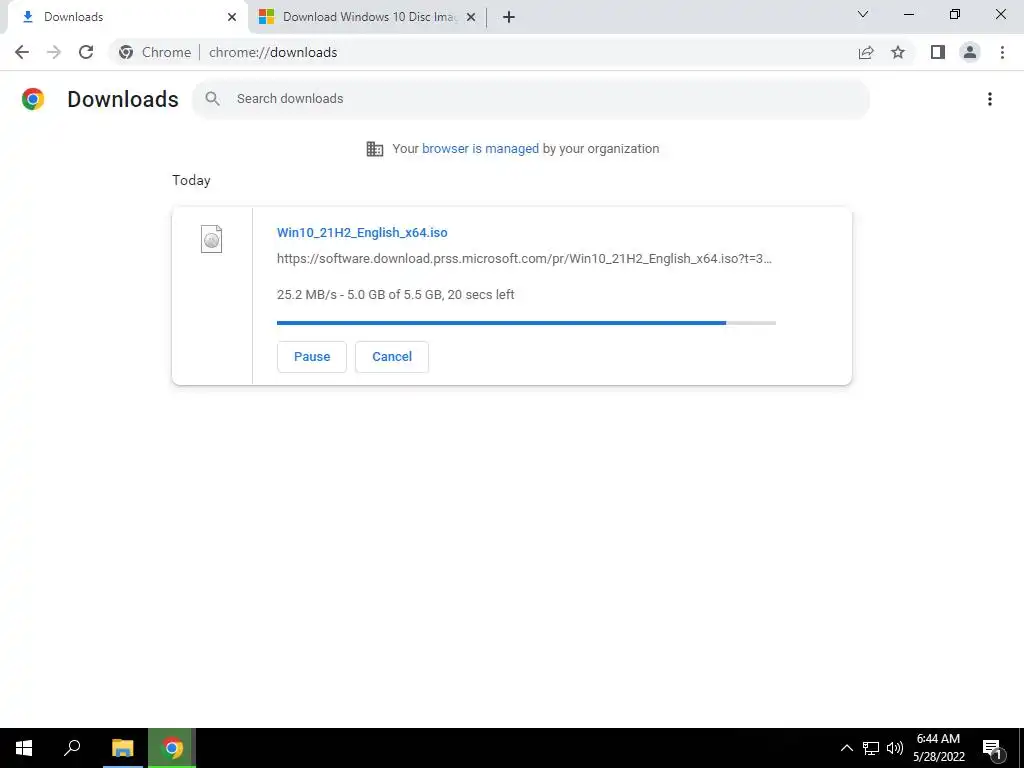Viewport: 1024px width, 768px height.
Task: Click the 'Downloads' page title
Action: pyautogui.click(x=123, y=99)
